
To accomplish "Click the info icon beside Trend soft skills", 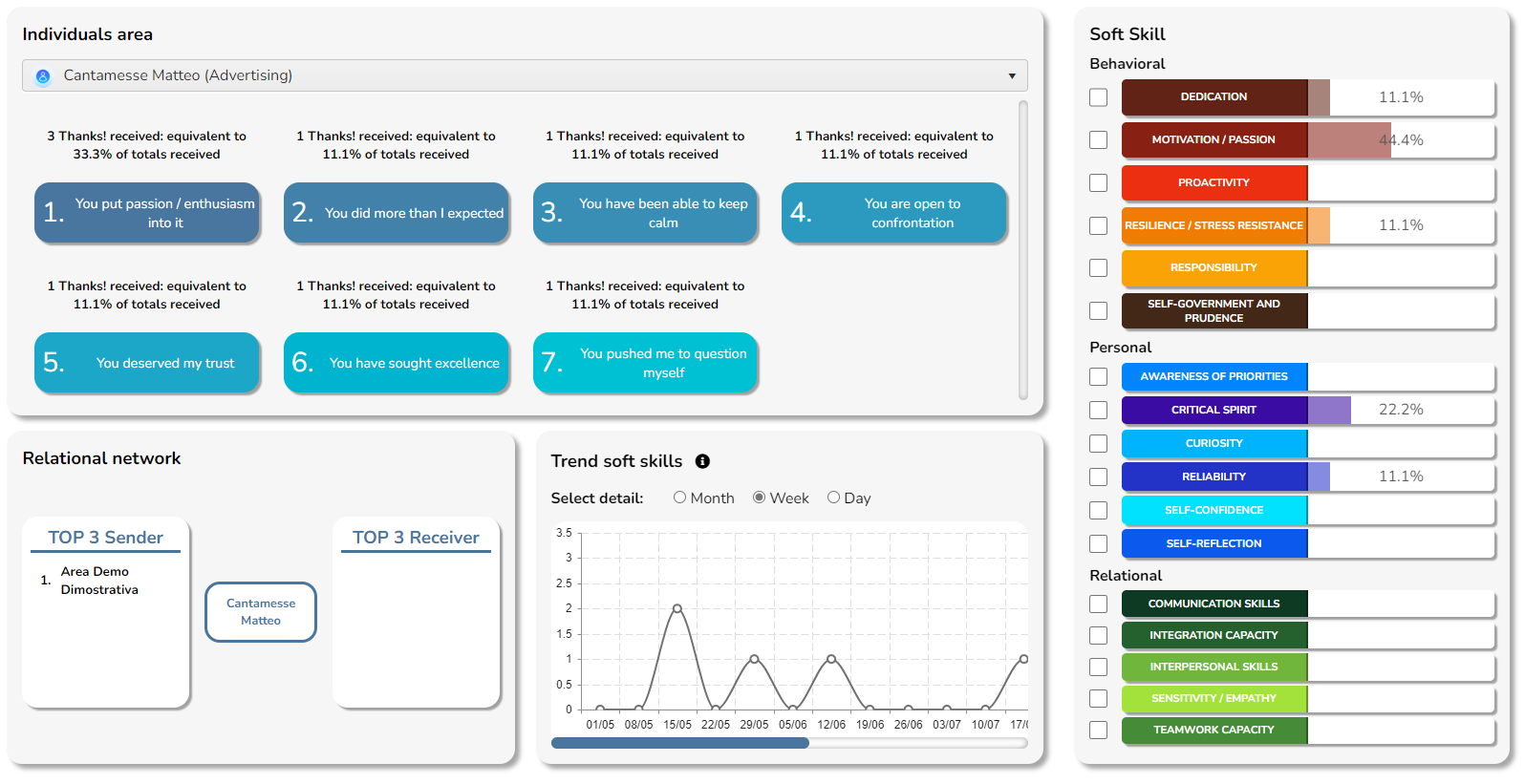I will (x=702, y=461).
